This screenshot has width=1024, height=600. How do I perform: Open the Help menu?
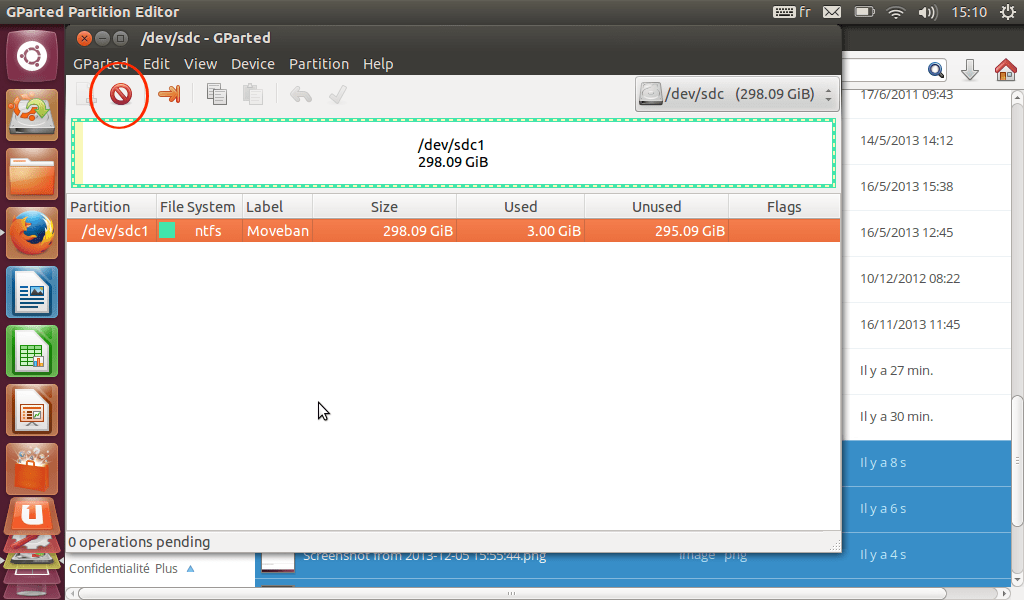pos(378,64)
